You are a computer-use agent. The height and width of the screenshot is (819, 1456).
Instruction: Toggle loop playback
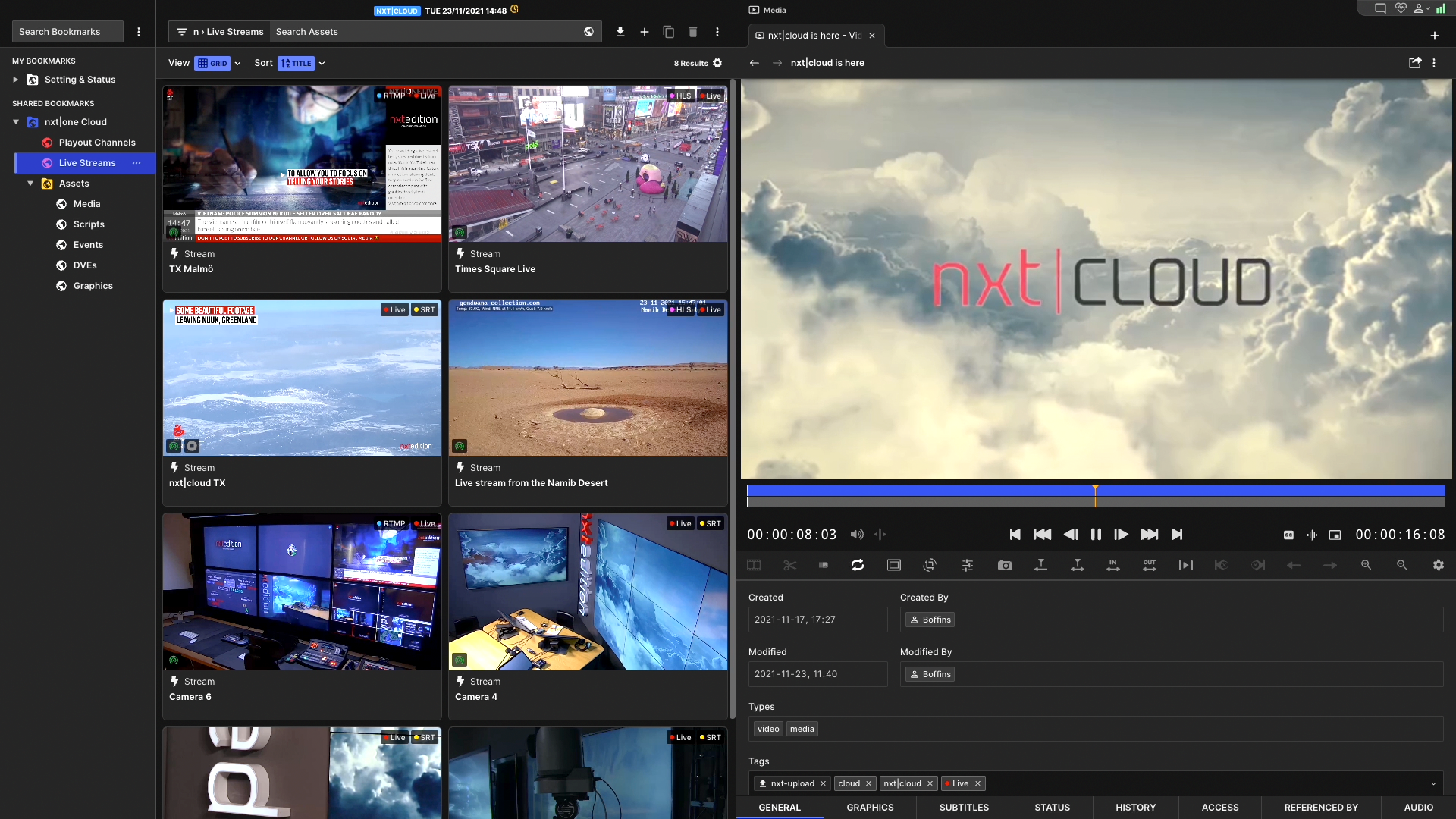(858, 565)
